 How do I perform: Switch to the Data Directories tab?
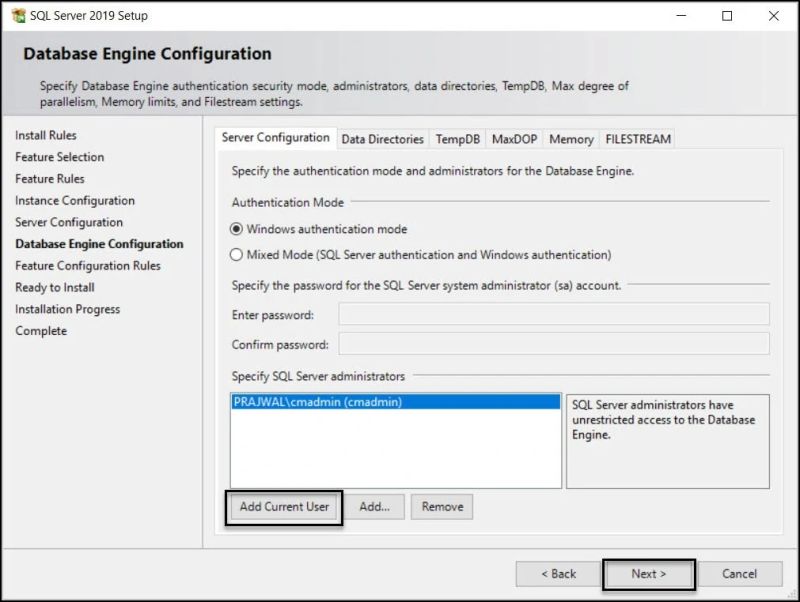tap(382, 140)
